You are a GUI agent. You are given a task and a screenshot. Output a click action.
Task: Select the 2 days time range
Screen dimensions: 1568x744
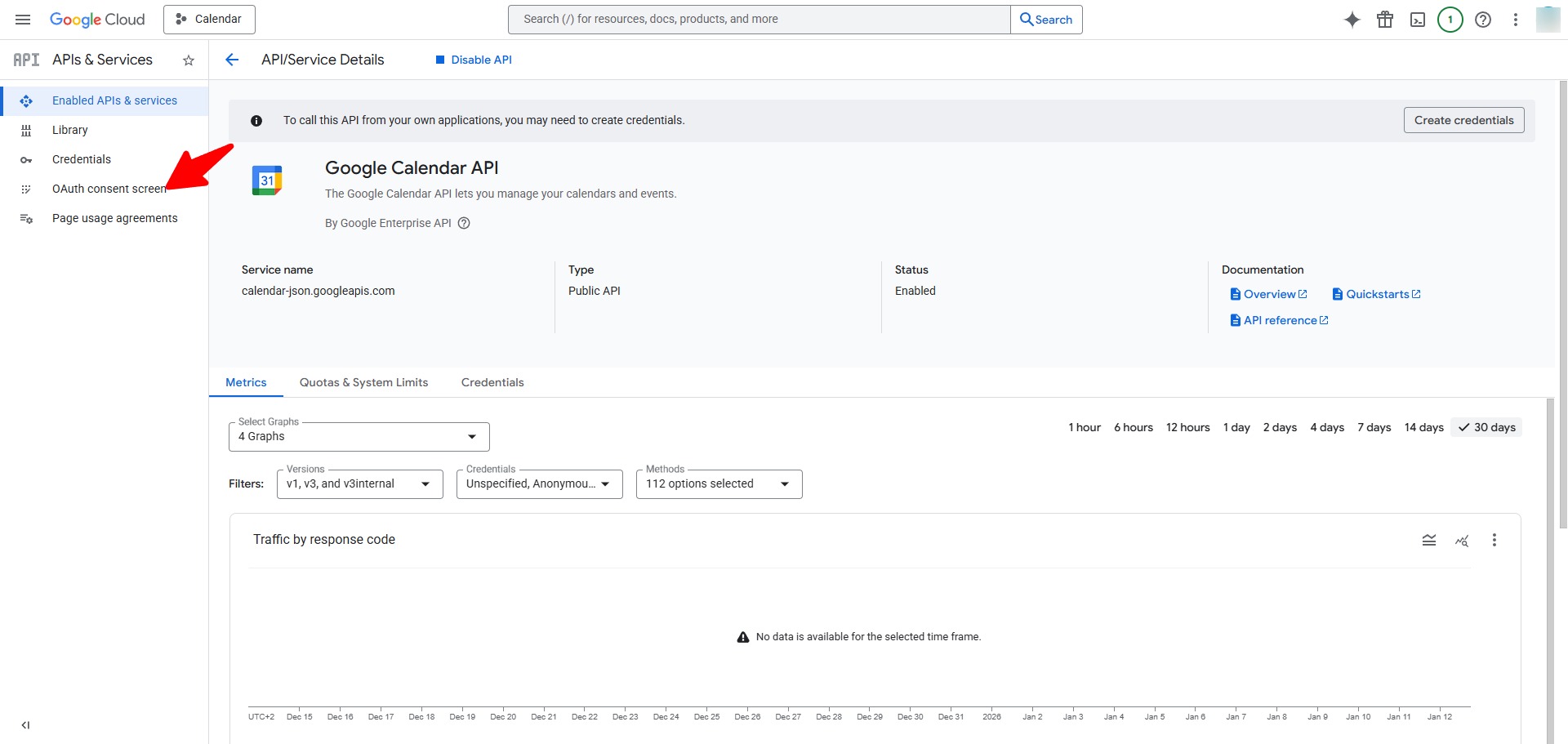(x=1280, y=427)
